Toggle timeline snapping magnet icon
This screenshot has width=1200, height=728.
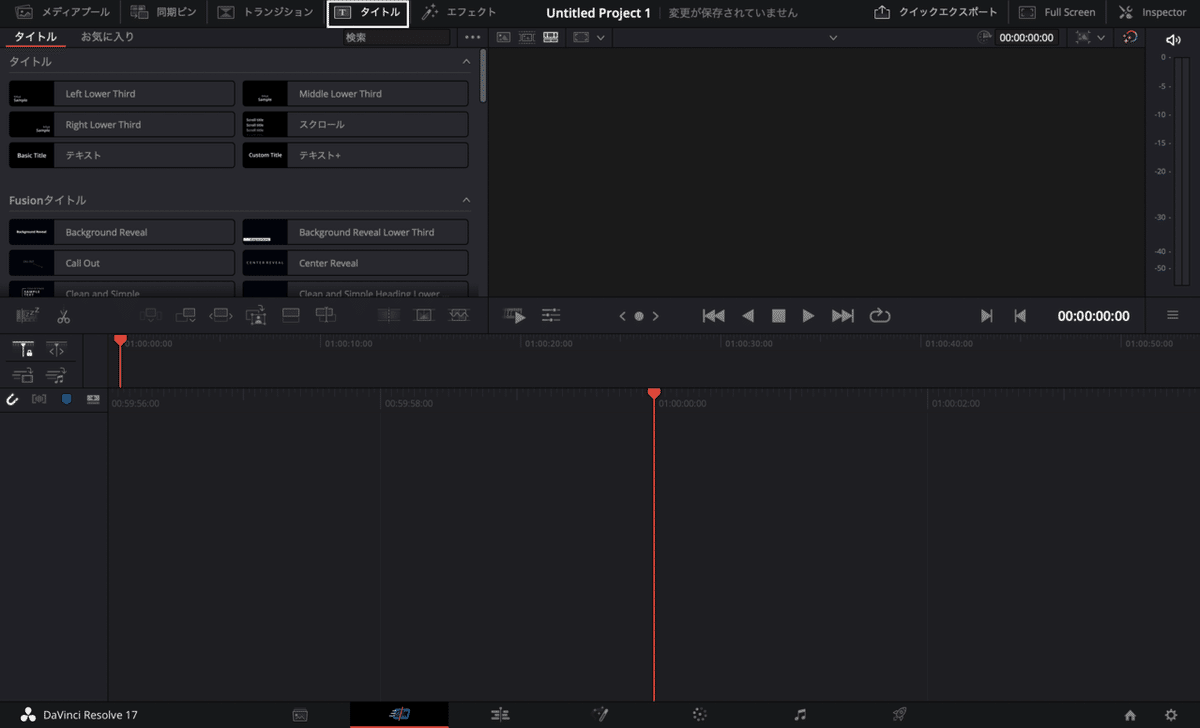click(x=13, y=399)
